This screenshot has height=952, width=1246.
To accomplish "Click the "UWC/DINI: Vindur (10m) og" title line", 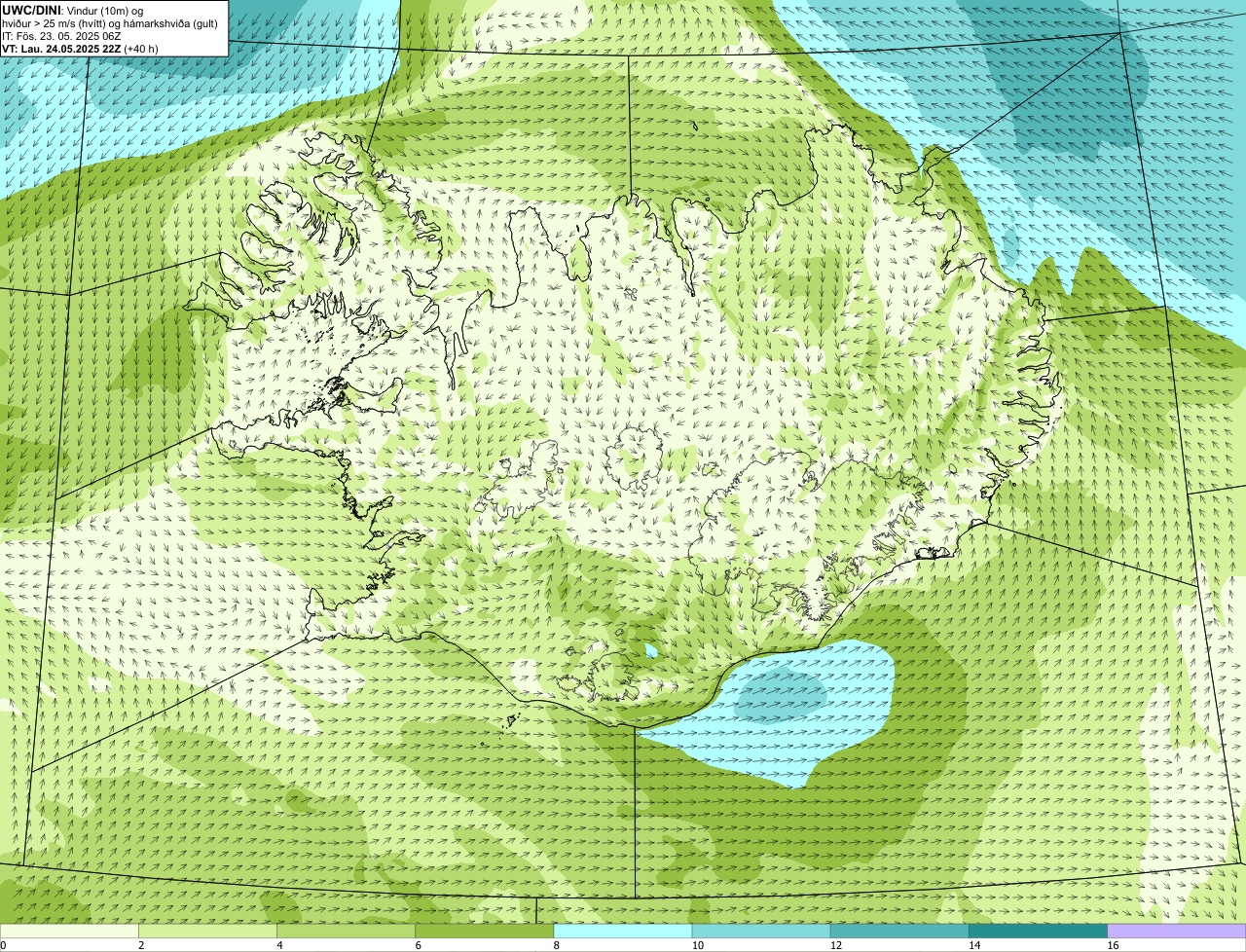I will tap(73, 10).
